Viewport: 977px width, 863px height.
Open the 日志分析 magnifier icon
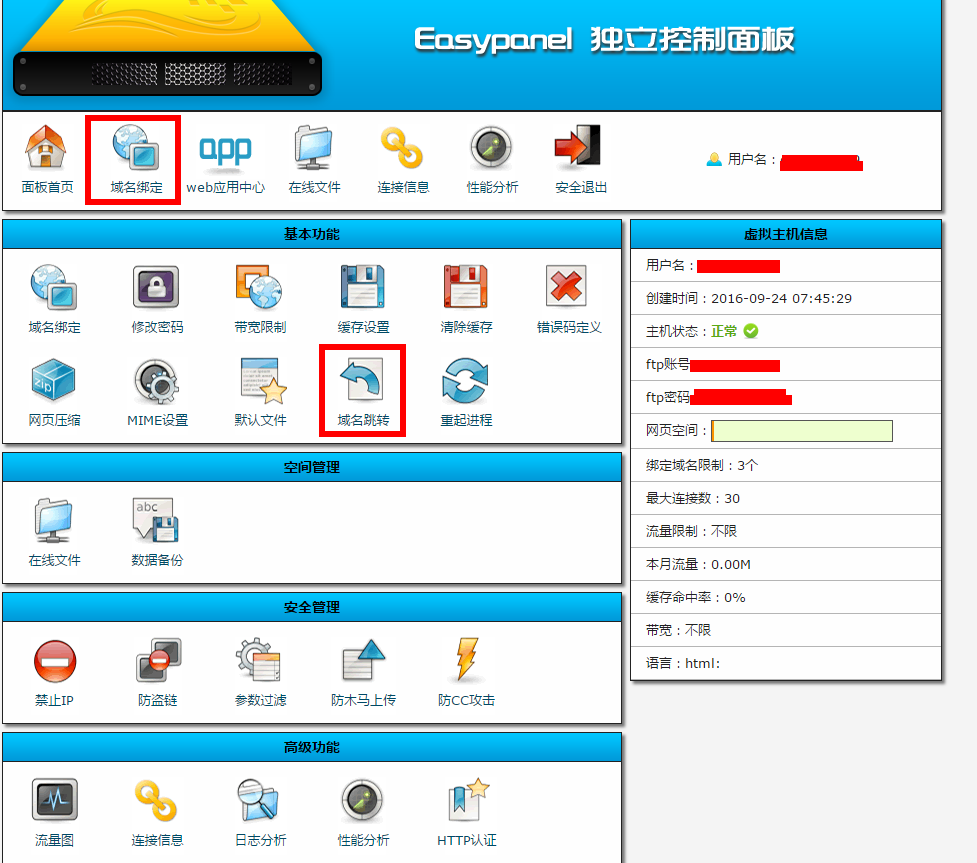pyautogui.click(x=258, y=800)
